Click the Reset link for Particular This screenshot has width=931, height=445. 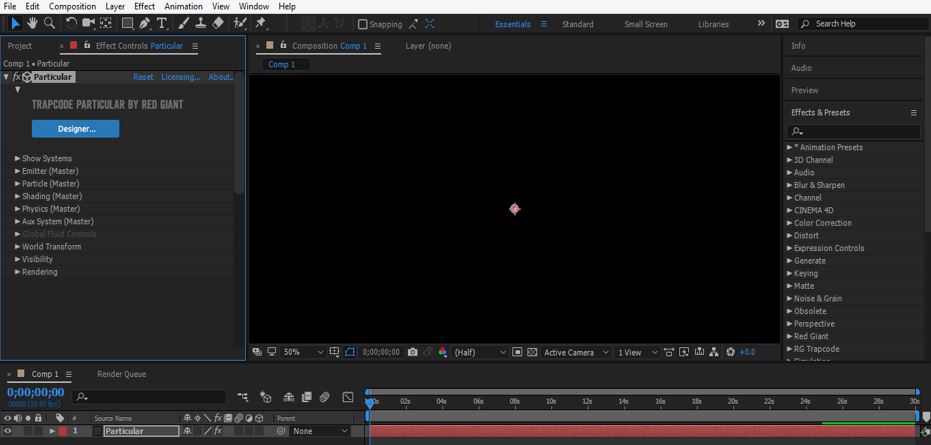(x=143, y=77)
